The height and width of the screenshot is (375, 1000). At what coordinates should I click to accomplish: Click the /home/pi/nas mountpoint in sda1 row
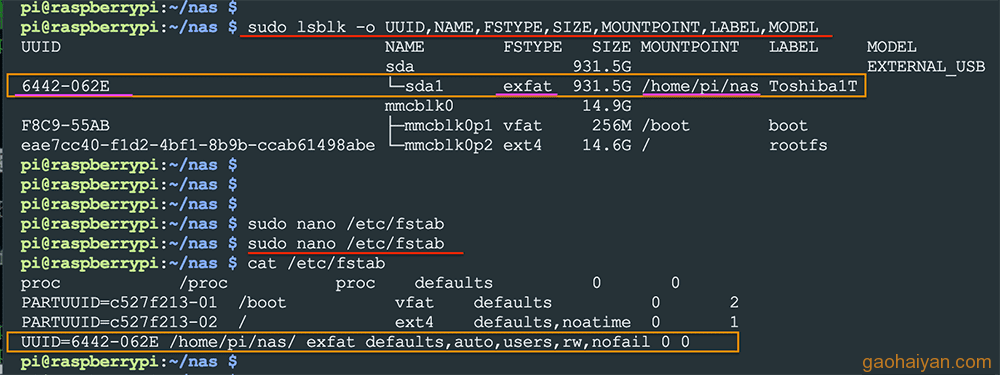(700, 86)
